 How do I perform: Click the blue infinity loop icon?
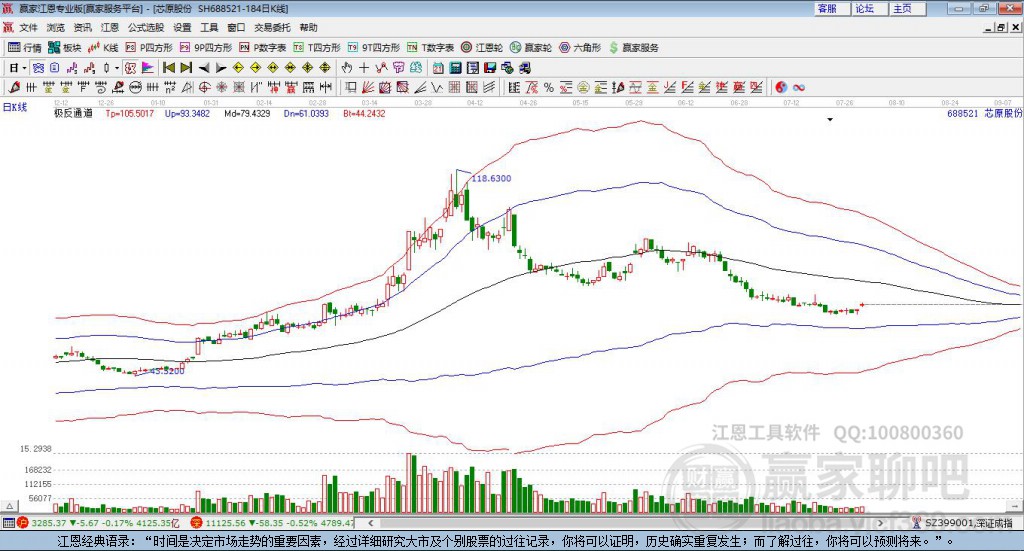(798, 87)
